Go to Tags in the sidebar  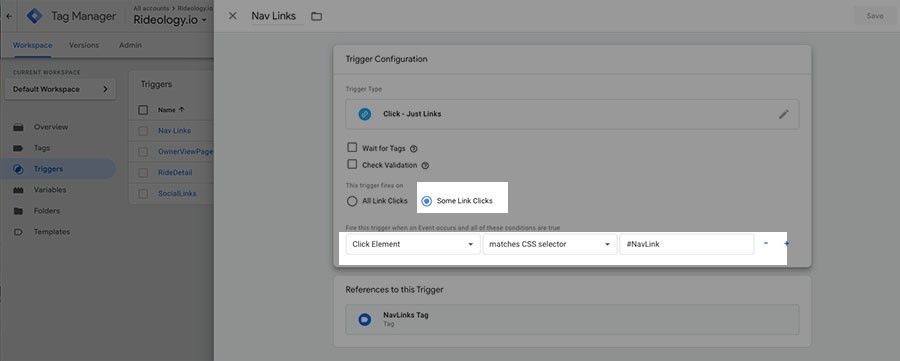(42, 148)
